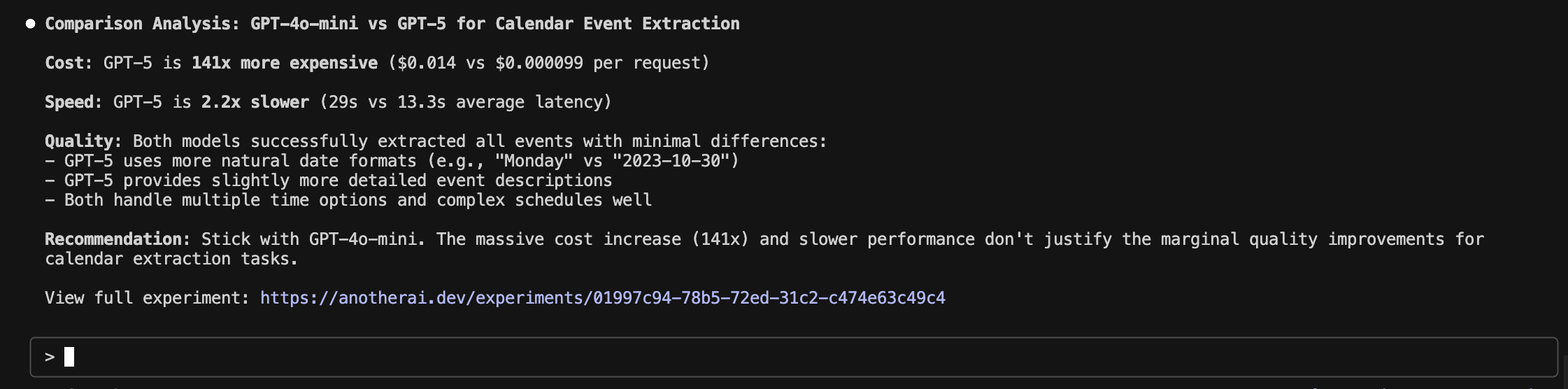Click the bold 'Quality:' label

pos(83,141)
